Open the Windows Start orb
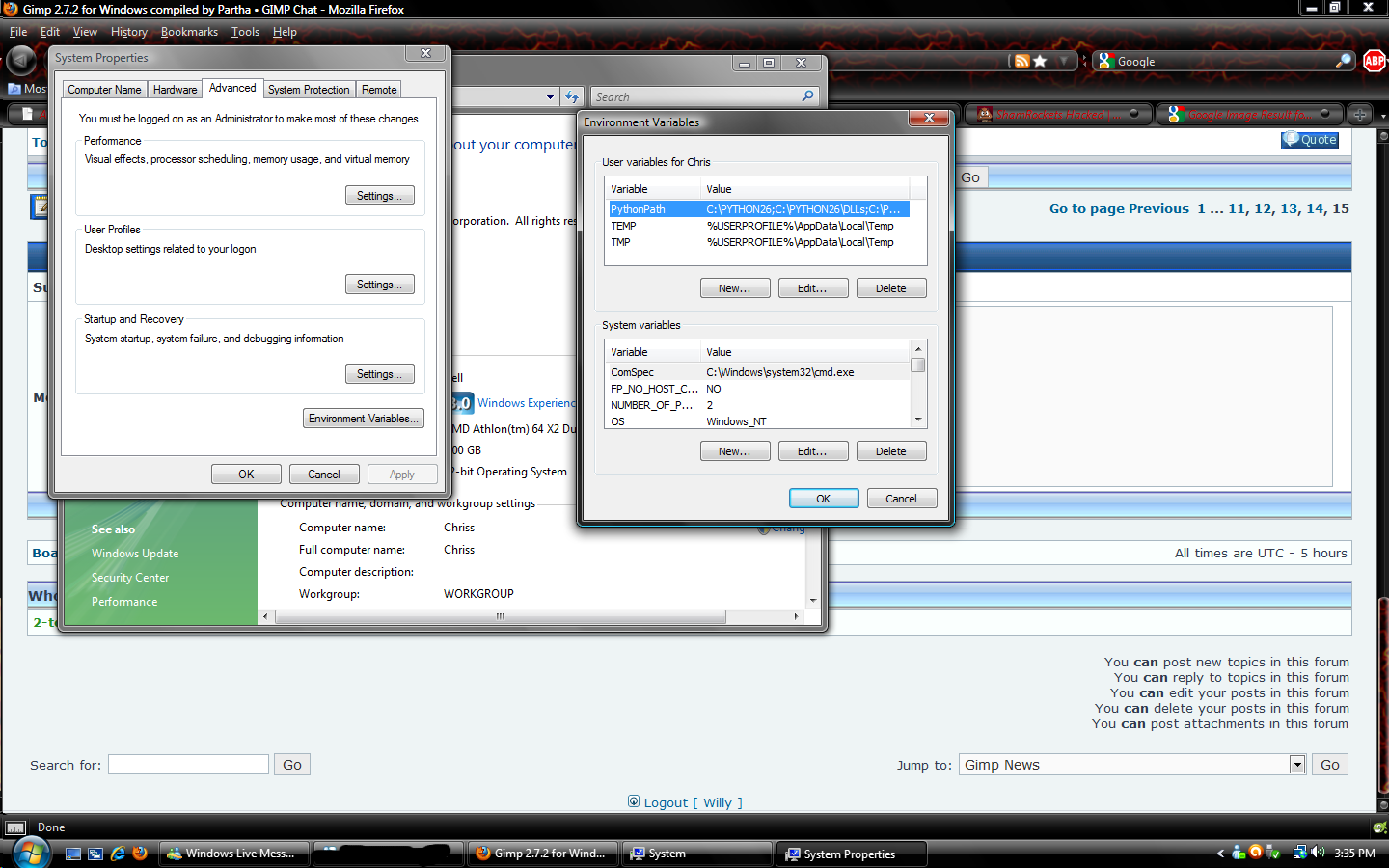 pos(30,854)
